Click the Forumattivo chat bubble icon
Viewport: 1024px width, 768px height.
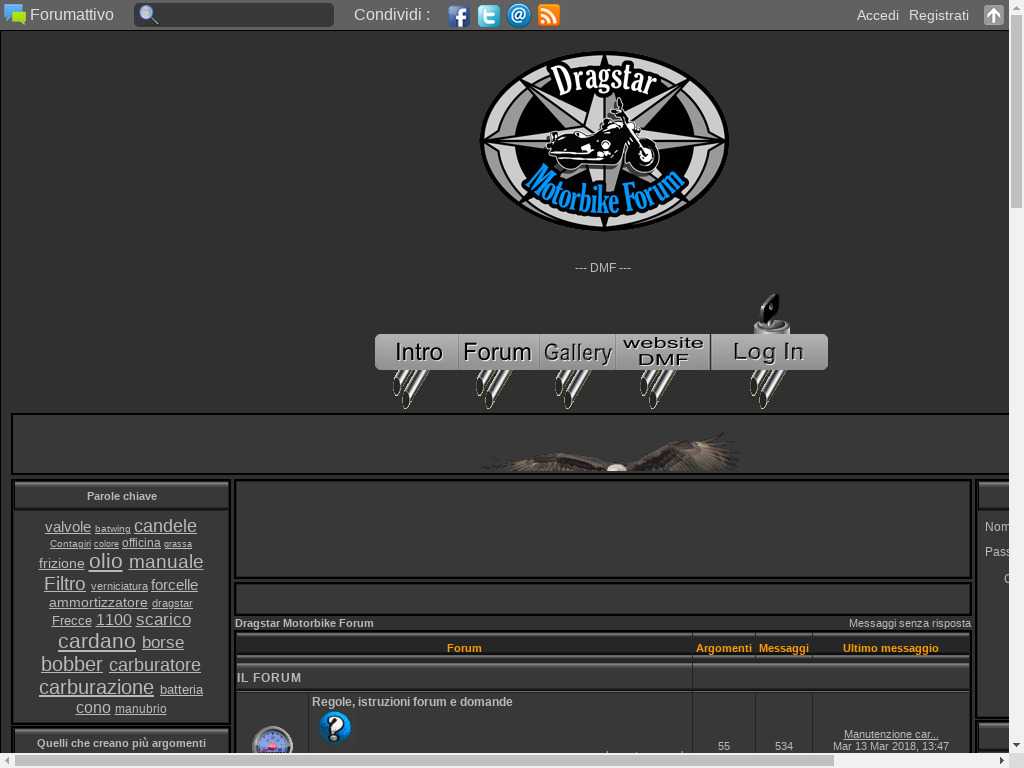[15, 14]
